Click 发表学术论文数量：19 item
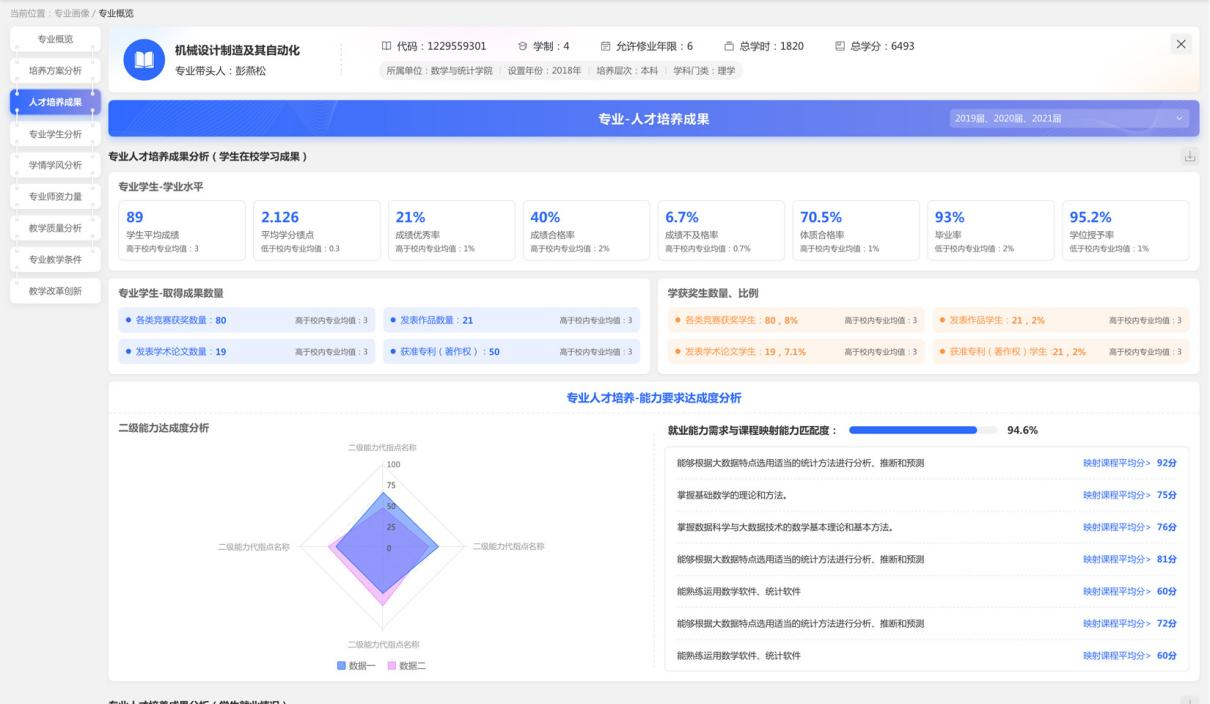This screenshot has height=704, width=1210. click(x=246, y=352)
